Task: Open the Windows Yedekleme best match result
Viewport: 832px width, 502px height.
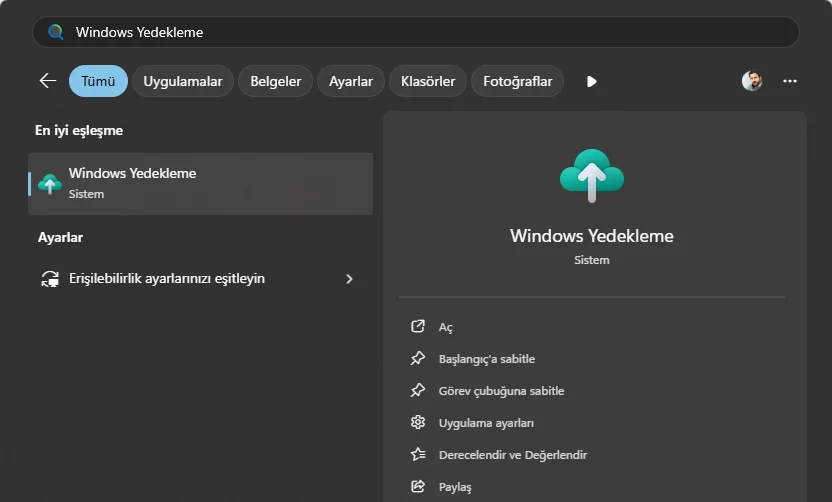Action: 201,184
